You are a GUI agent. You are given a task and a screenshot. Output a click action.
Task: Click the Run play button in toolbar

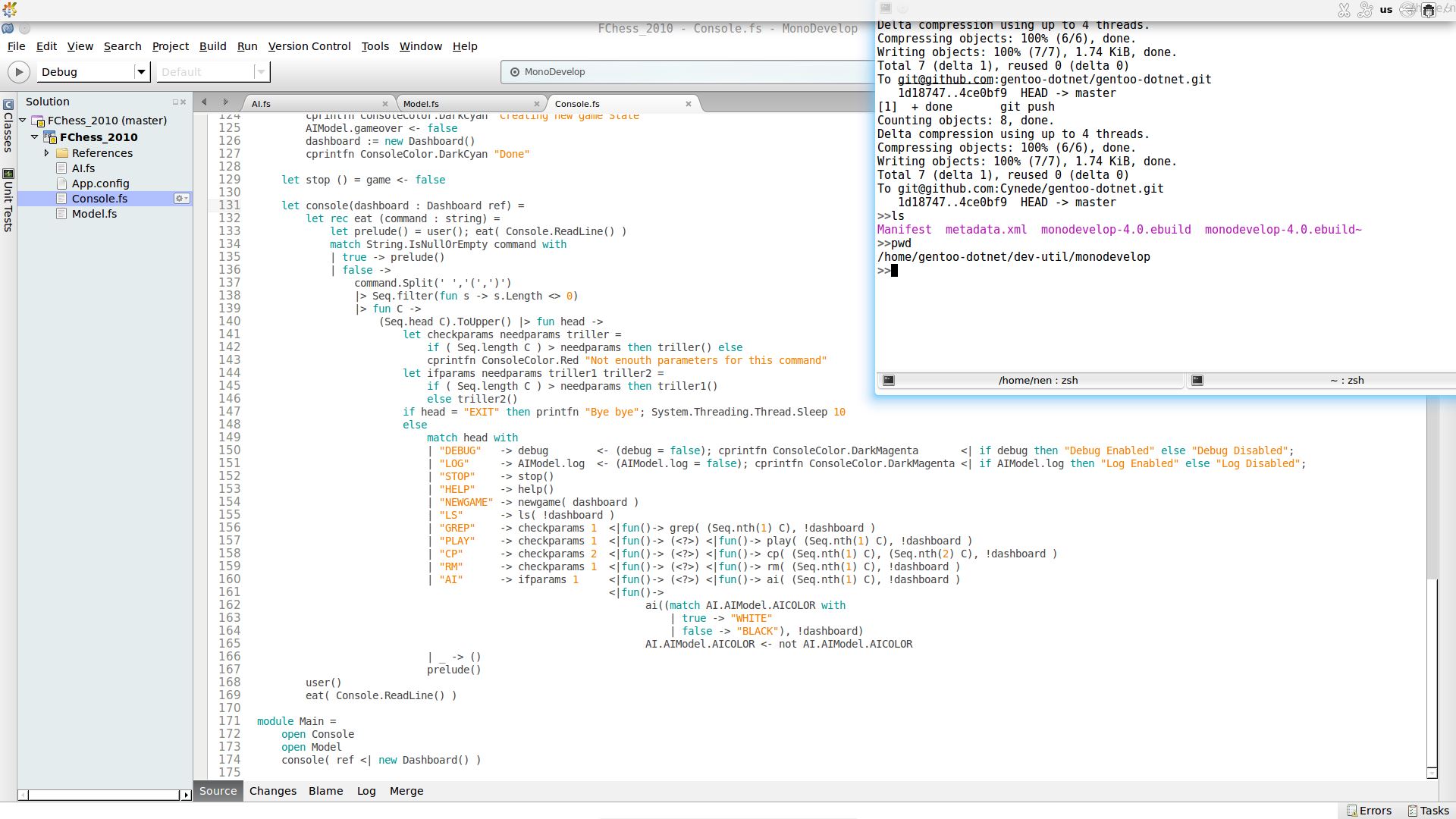point(18,72)
